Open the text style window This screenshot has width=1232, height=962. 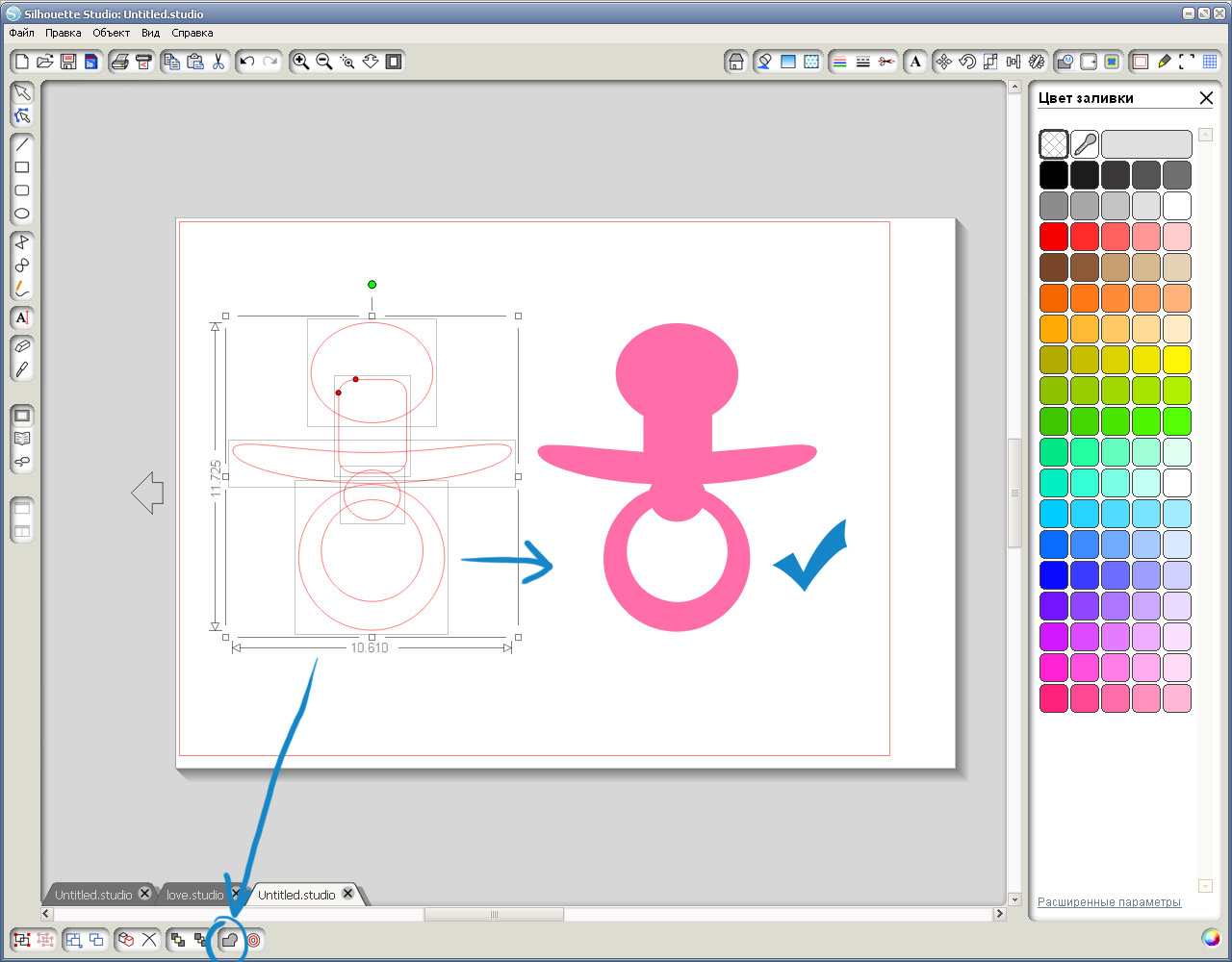point(915,62)
